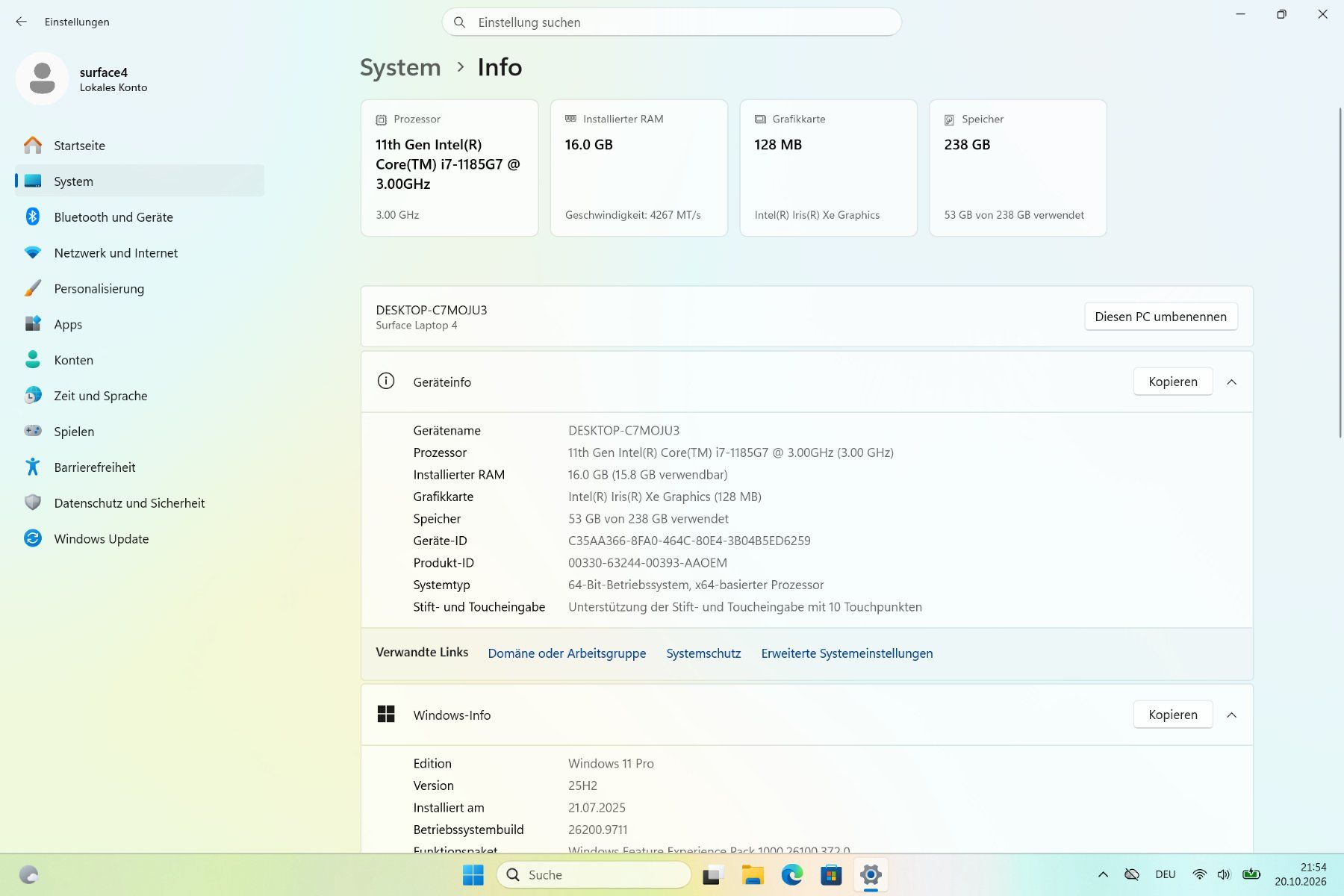Screen dimensions: 1344x896
Task: Click the System breadcrumb link
Action: tap(400, 67)
